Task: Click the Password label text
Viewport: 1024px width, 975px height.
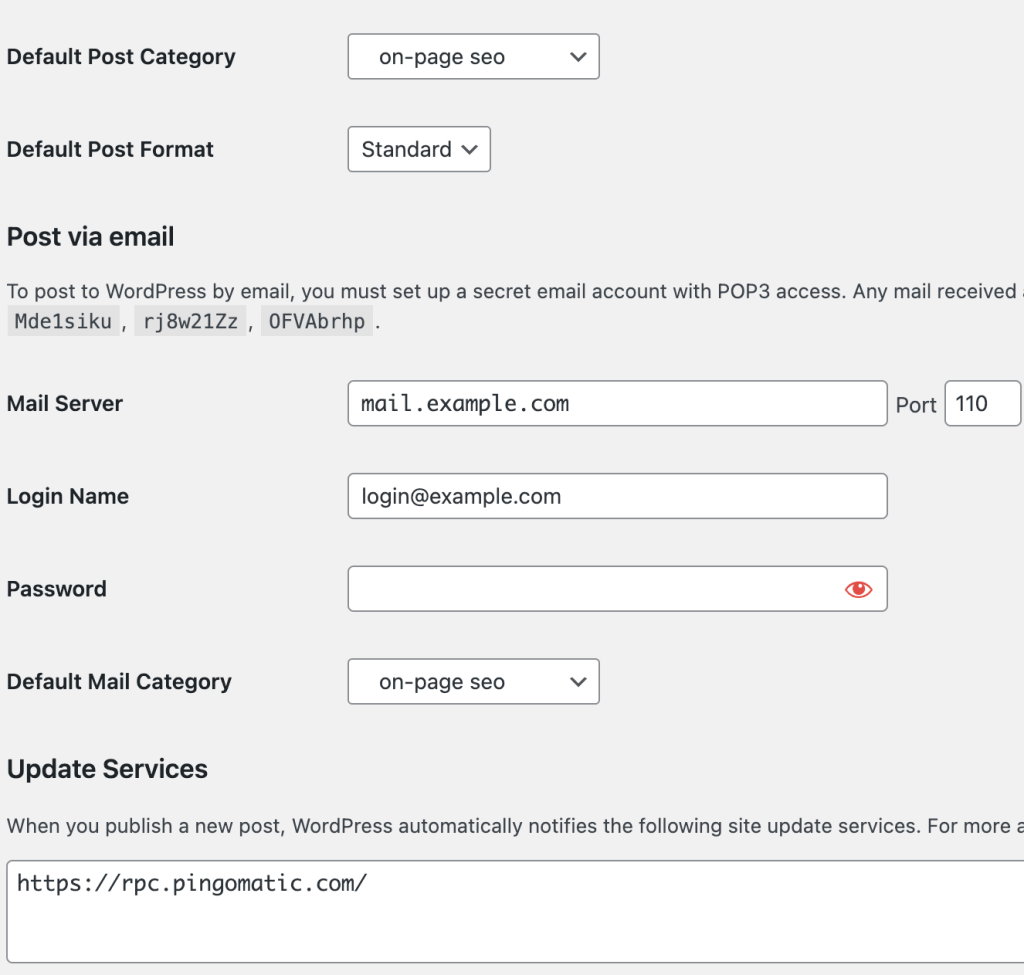Action: (57, 589)
